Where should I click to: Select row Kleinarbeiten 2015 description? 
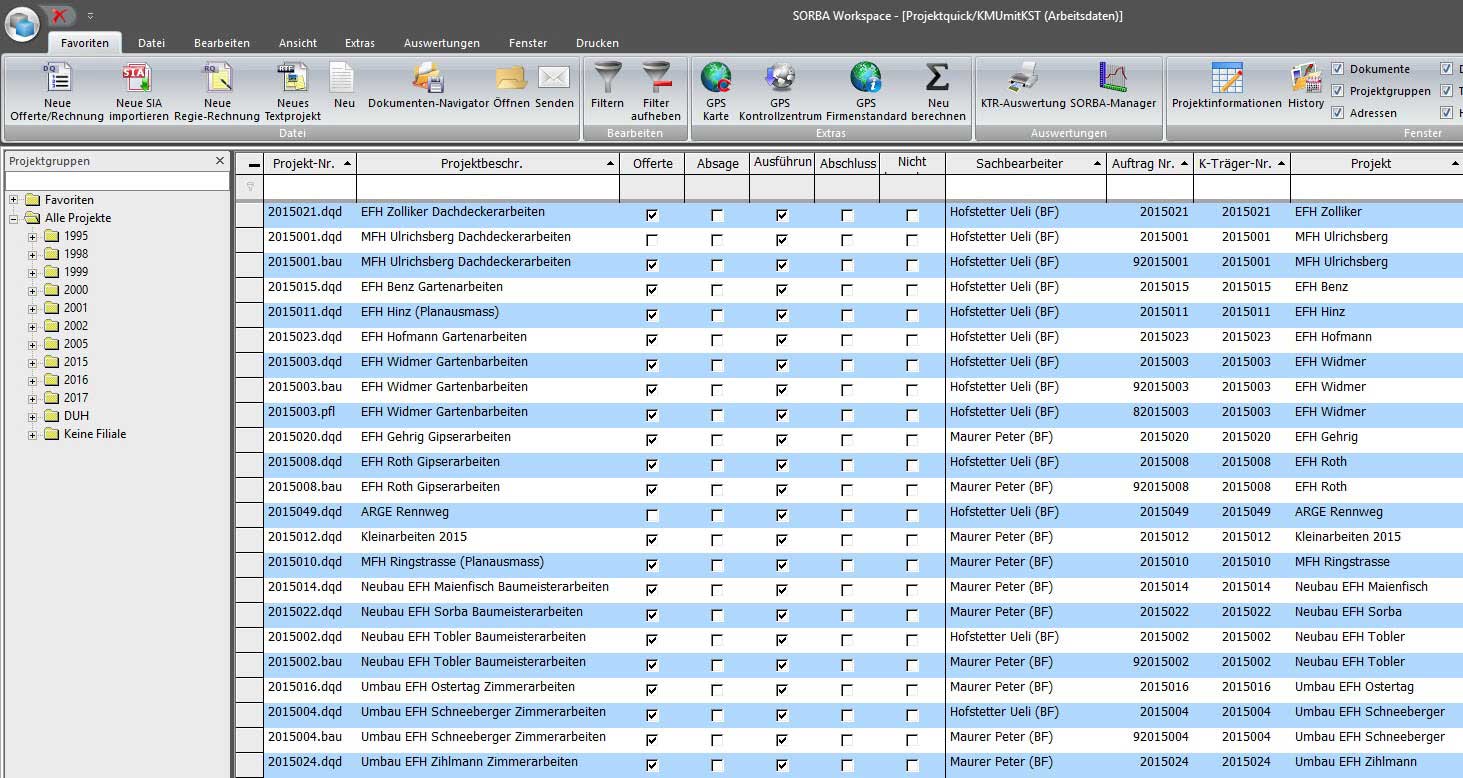[x=414, y=537]
